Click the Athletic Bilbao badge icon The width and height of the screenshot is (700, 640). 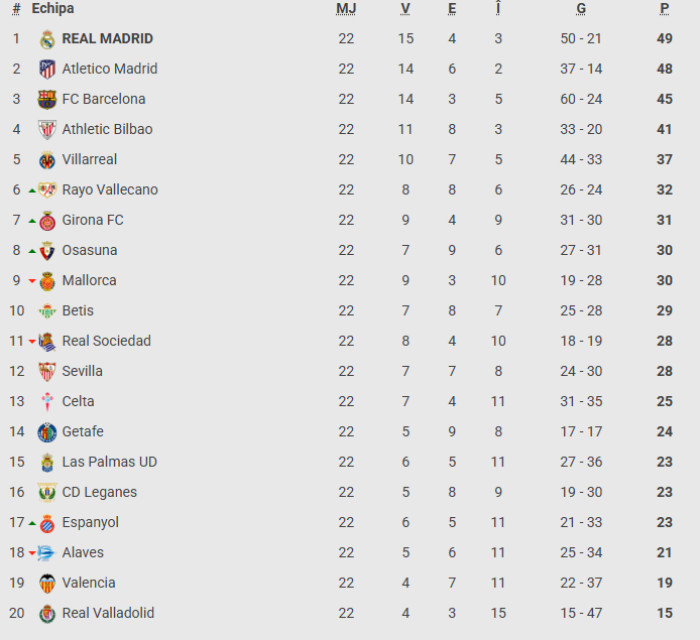tap(47, 129)
